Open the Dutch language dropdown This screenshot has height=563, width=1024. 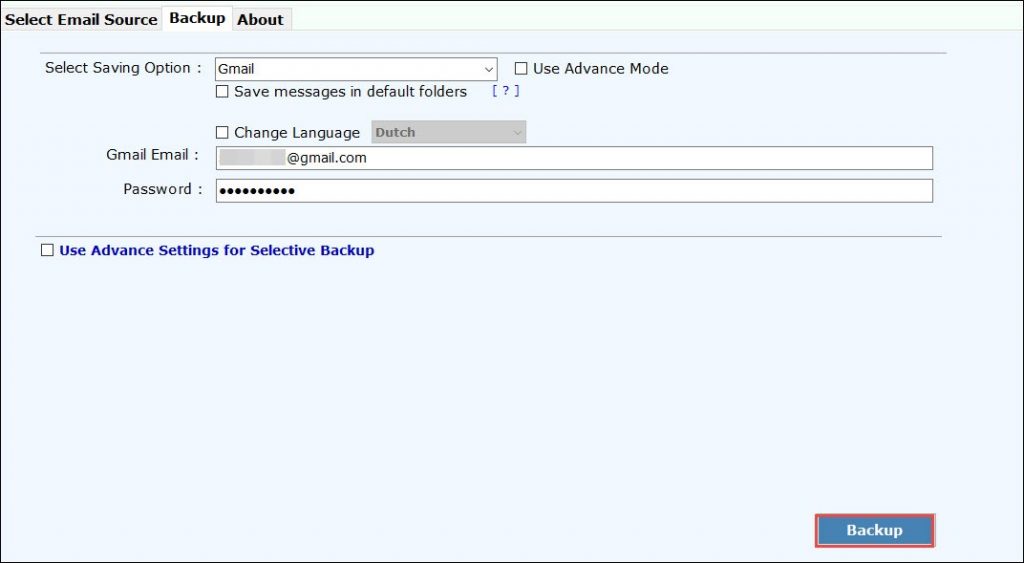(440, 132)
